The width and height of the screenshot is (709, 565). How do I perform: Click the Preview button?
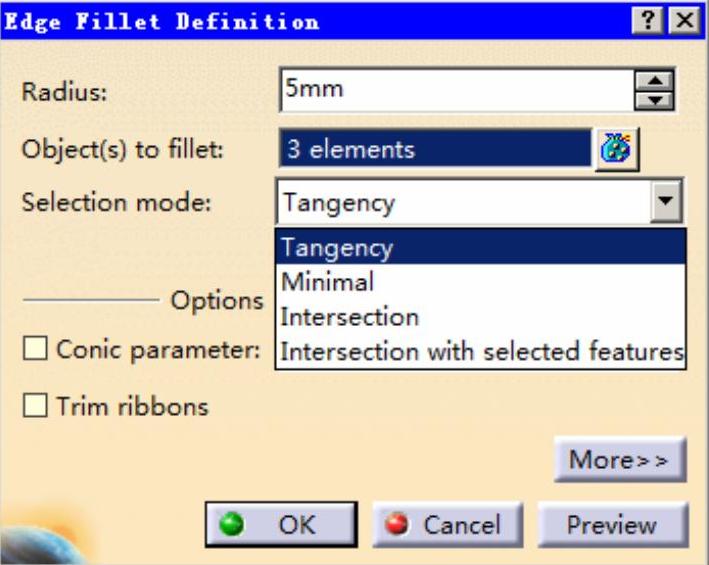click(x=613, y=525)
